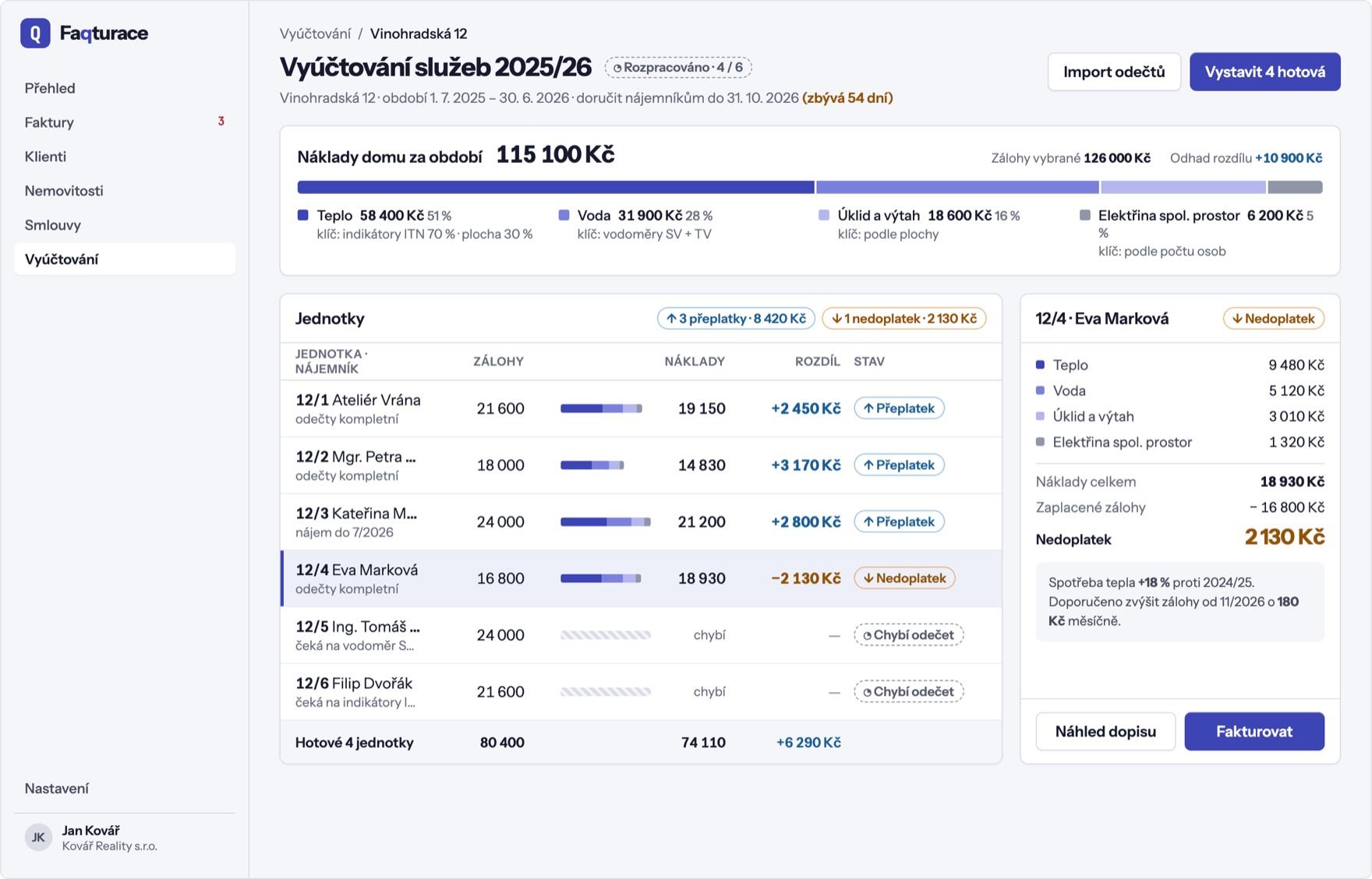Click Chybí odečet badge in Filip Dvořák row

(909, 692)
